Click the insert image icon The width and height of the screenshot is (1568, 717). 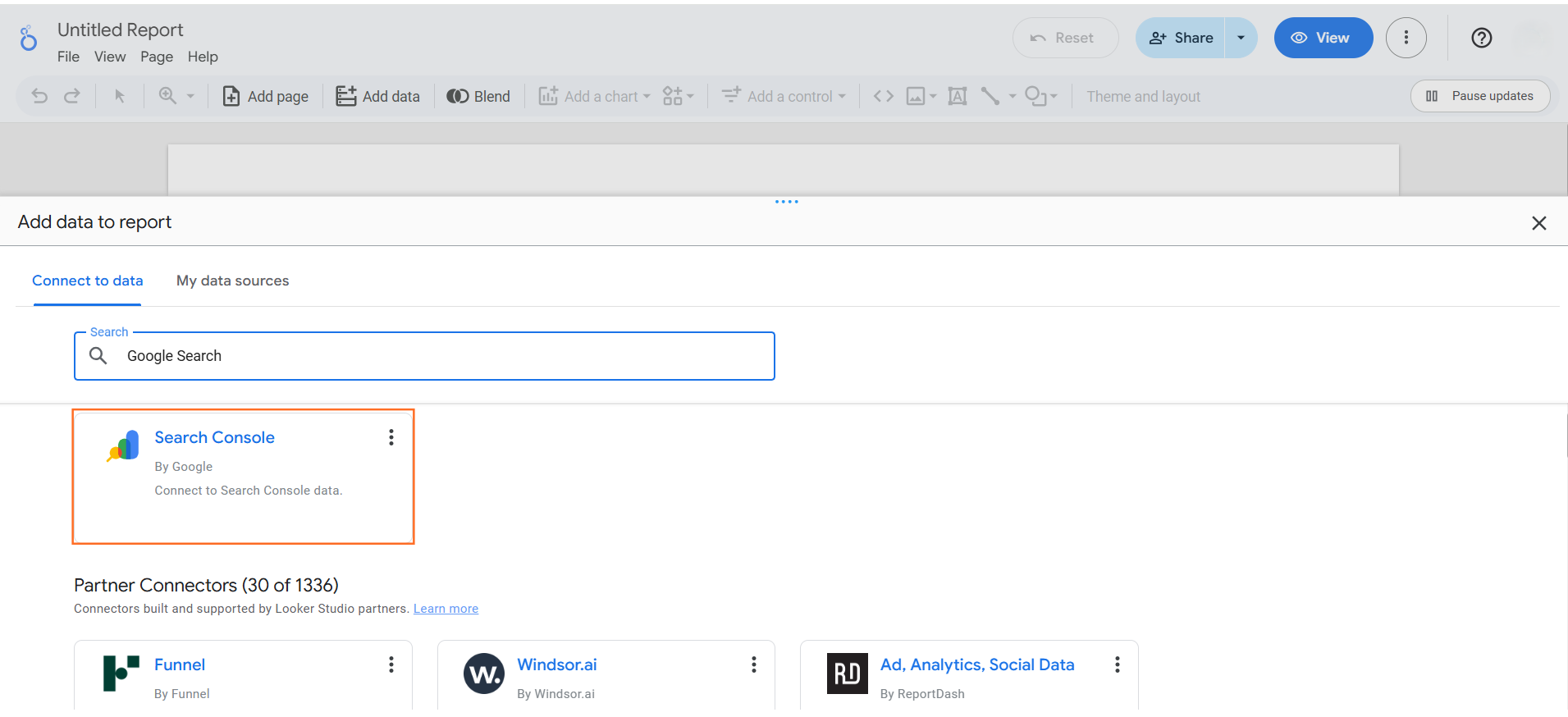pos(916,96)
